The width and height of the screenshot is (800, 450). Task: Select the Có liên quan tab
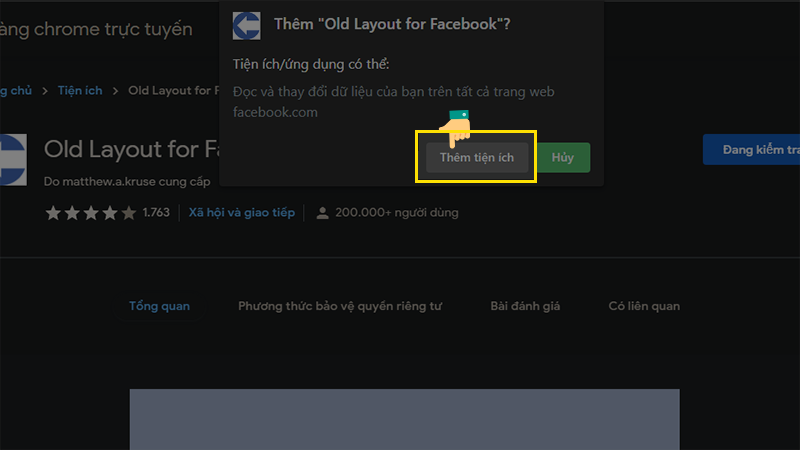[x=644, y=306]
